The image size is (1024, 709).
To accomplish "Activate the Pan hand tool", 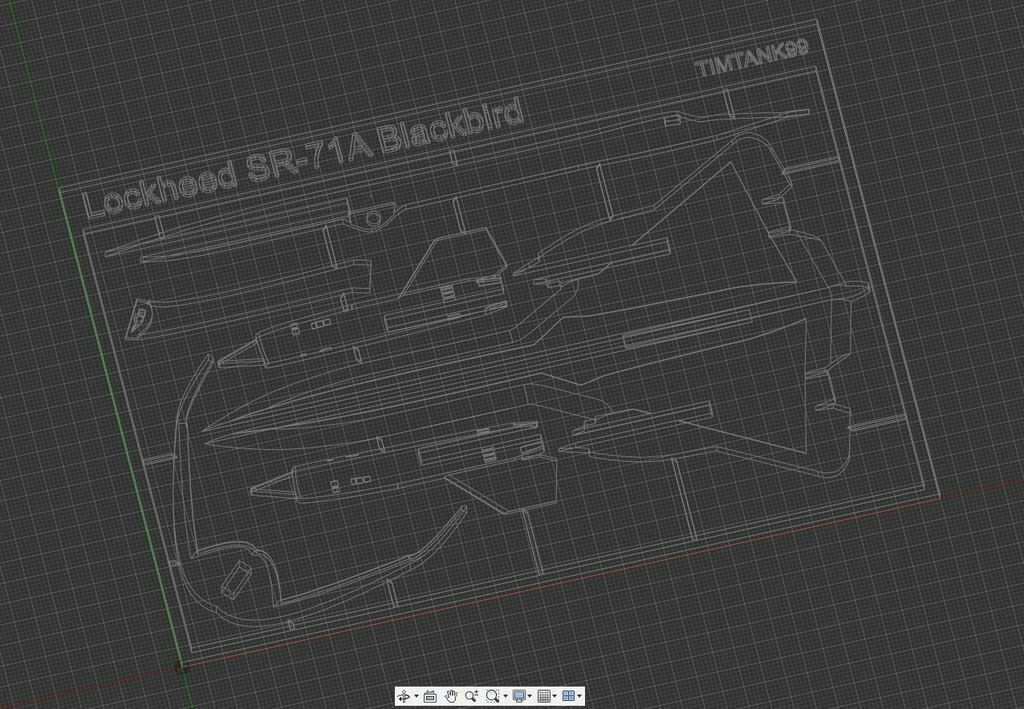I will pyautogui.click(x=451, y=696).
